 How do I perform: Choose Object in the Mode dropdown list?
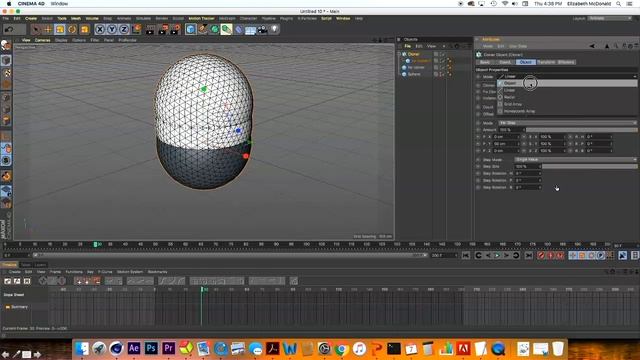(x=567, y=83)
